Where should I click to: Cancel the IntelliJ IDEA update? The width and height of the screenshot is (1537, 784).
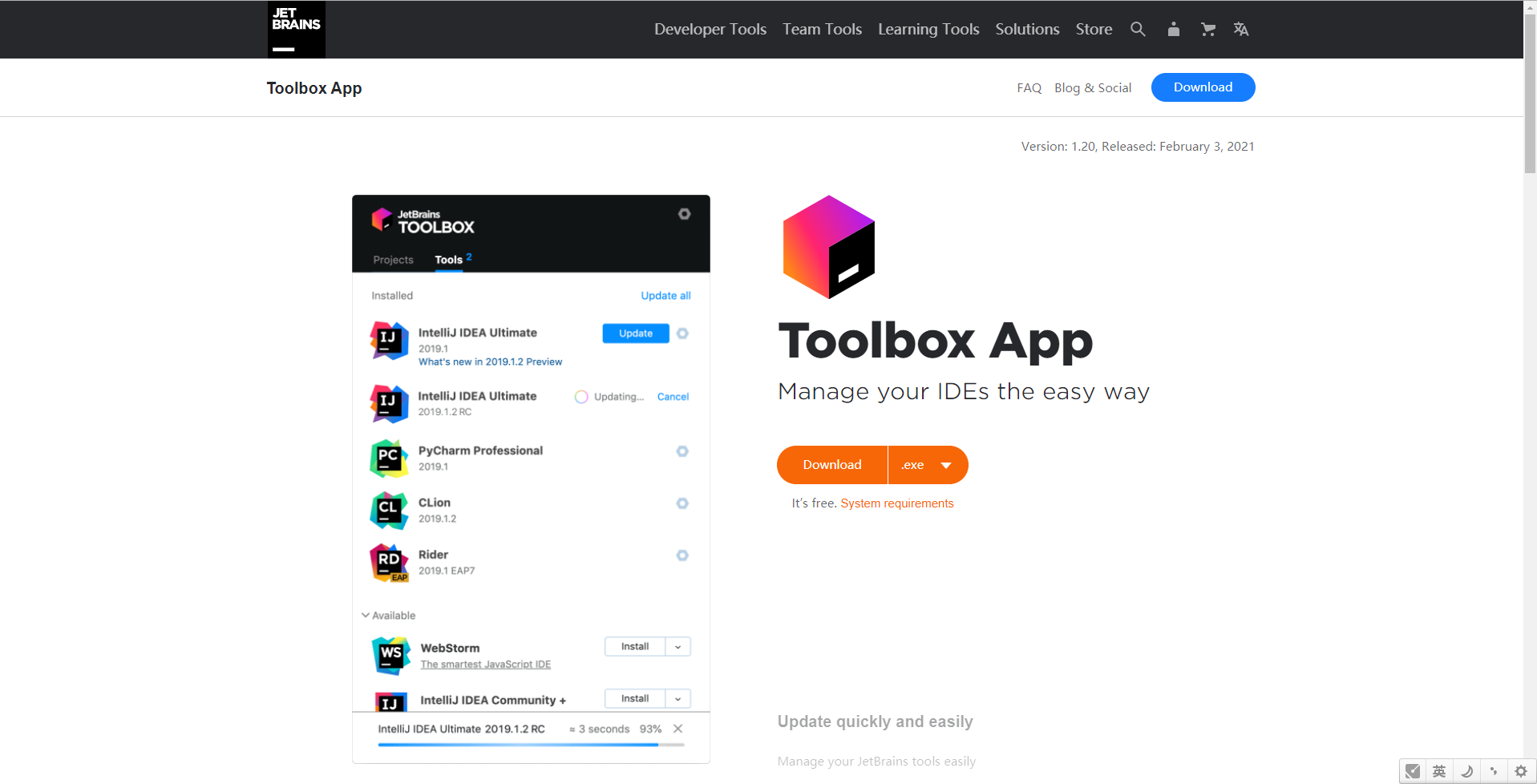click(673, 397)
